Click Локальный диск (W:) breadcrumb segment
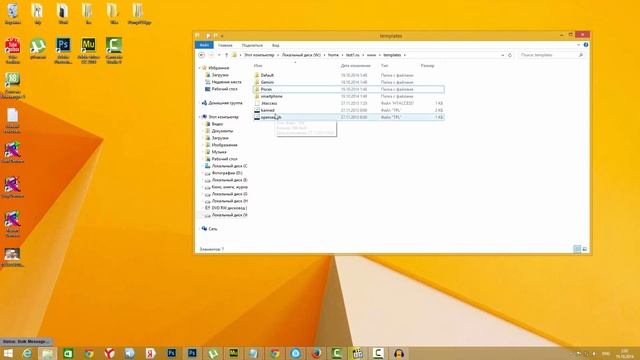 point(301,55)
